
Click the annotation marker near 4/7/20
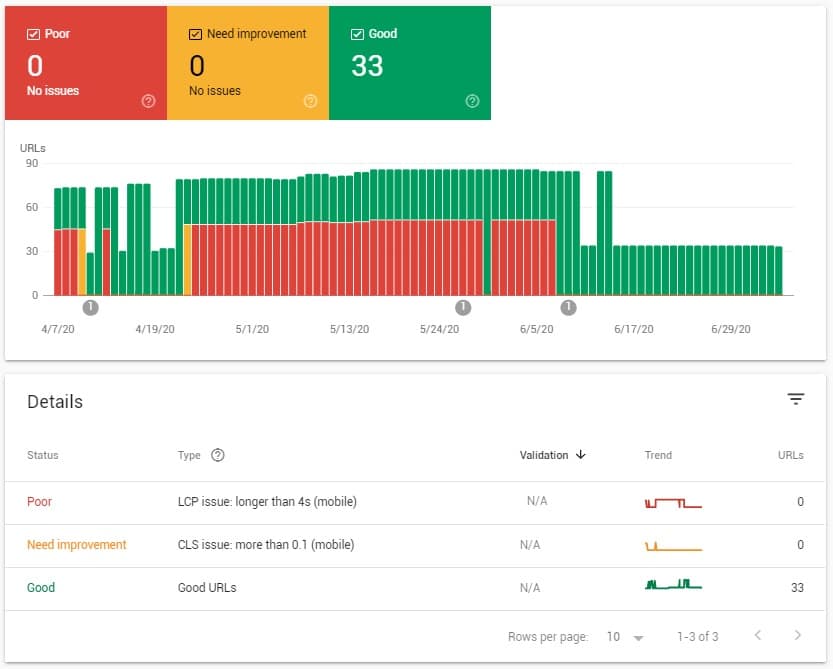pyautogui.click(x=90, y=307)
